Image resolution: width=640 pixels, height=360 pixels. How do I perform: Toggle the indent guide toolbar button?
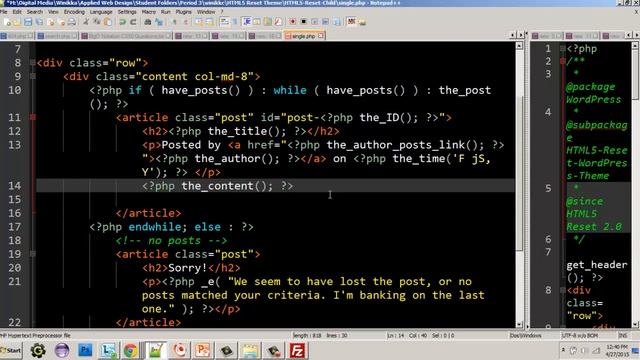(247, 22)
